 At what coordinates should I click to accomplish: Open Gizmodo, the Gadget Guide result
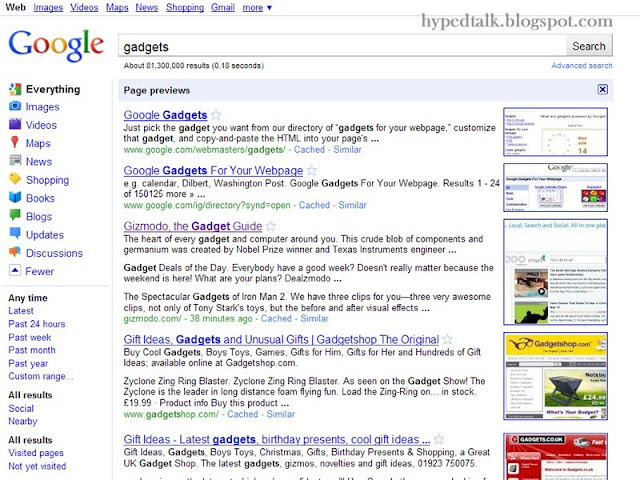pyautogui.click(x=193, y=226)
